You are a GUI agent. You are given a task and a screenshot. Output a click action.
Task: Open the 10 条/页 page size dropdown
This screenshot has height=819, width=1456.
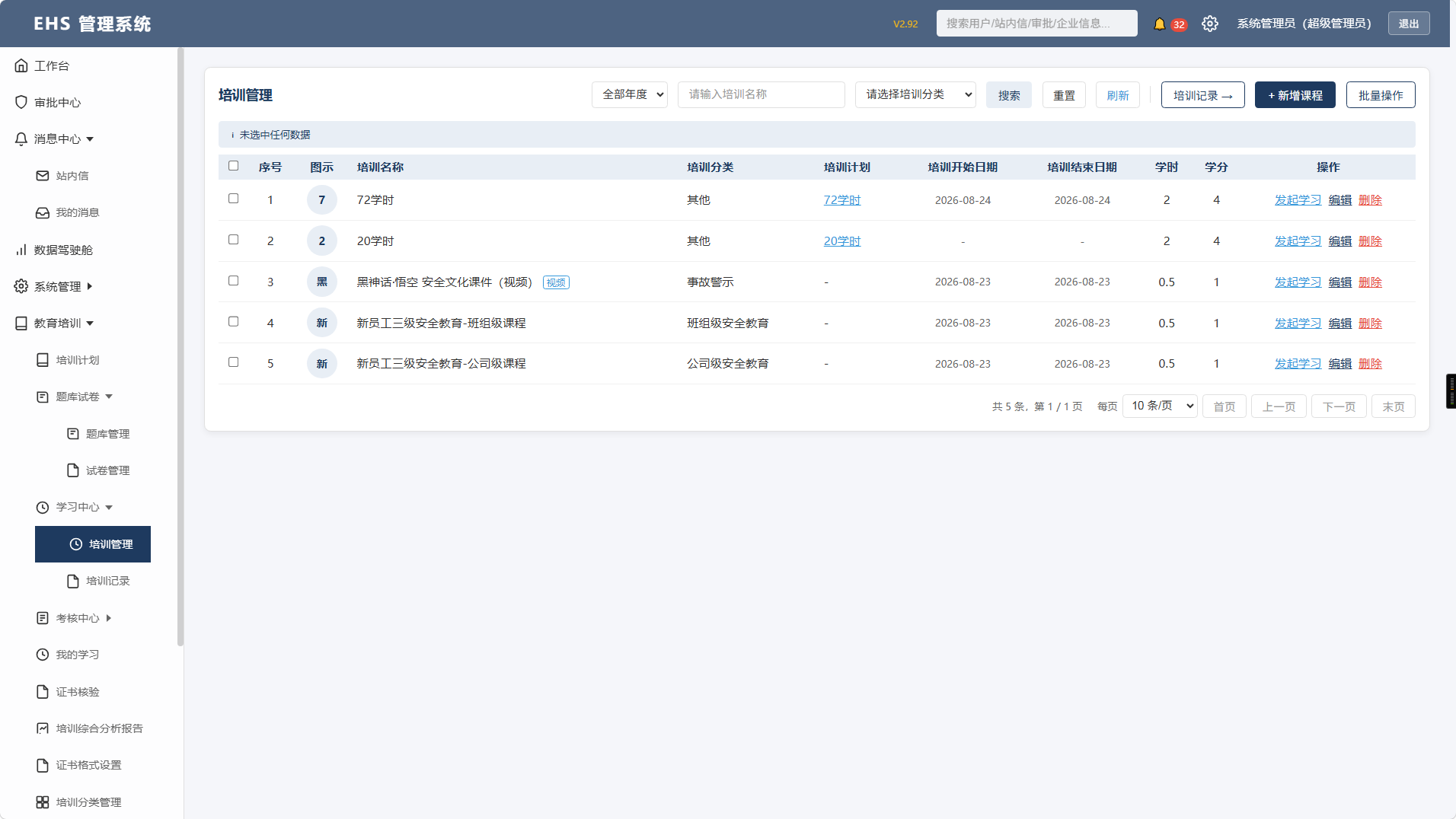point(1160,406)
